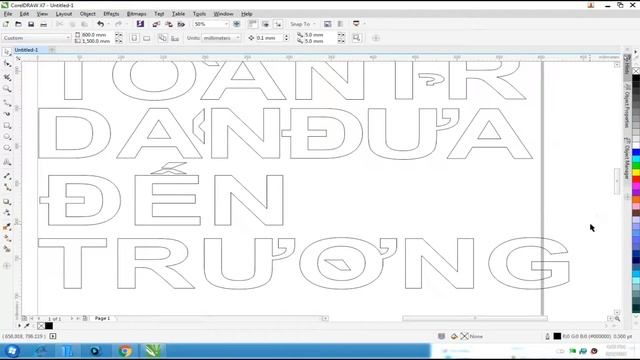Select the Rectangle tool
Viewport: 640px width, 360px height.
7,126
